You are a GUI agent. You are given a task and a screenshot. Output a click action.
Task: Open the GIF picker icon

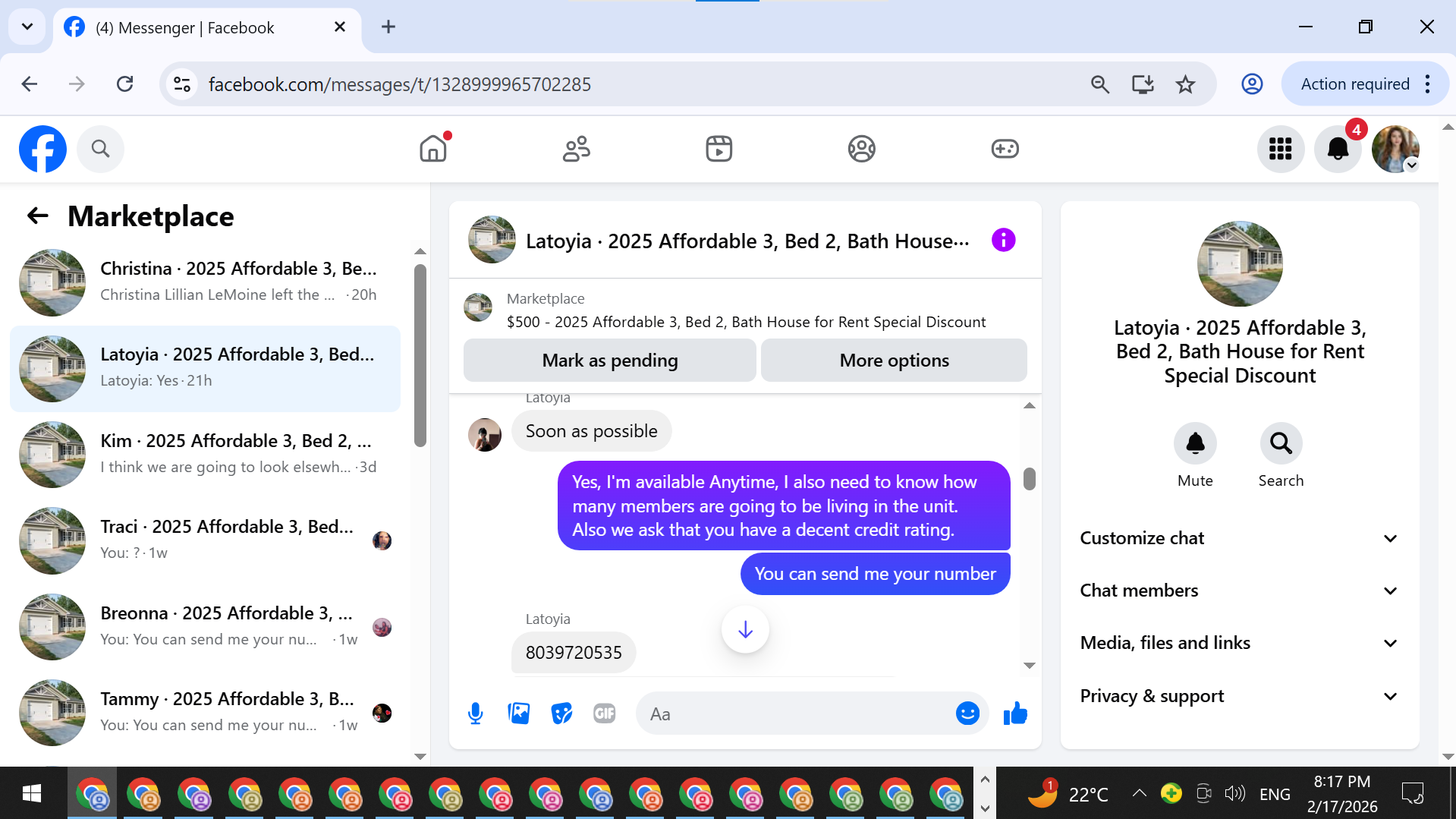pyautogui.click(x=605, y=713)
